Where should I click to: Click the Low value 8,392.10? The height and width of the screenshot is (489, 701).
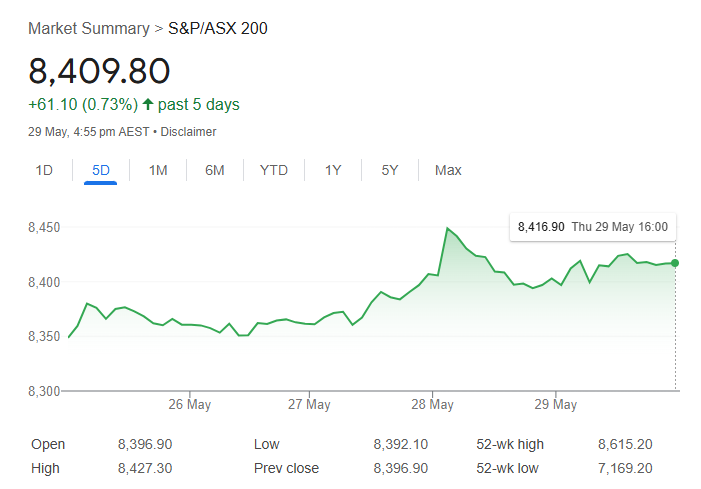click(401, 444)
